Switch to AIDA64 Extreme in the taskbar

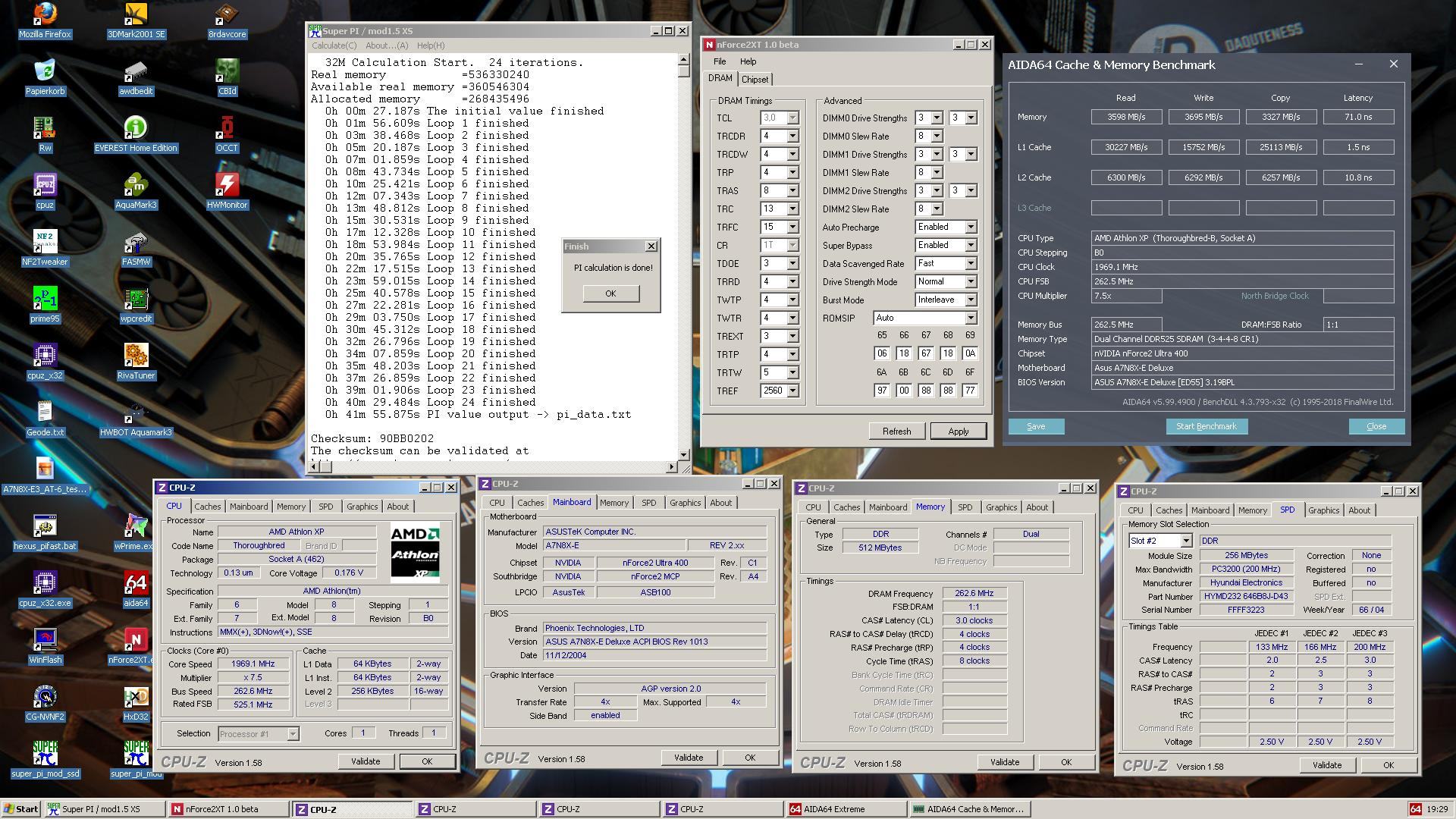847,809
